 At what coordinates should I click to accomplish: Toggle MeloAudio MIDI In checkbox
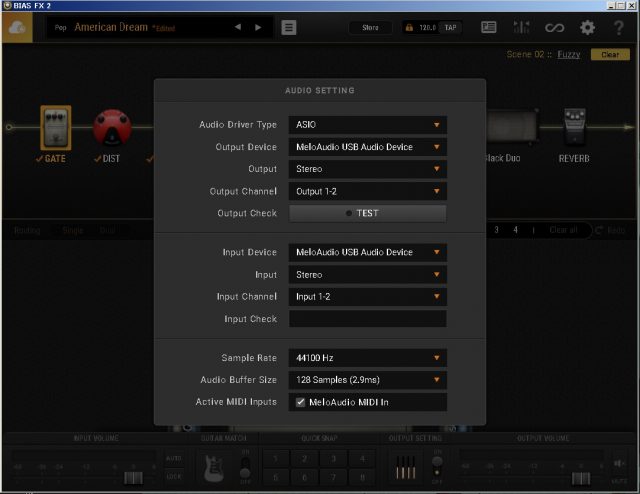click(300, 402)
